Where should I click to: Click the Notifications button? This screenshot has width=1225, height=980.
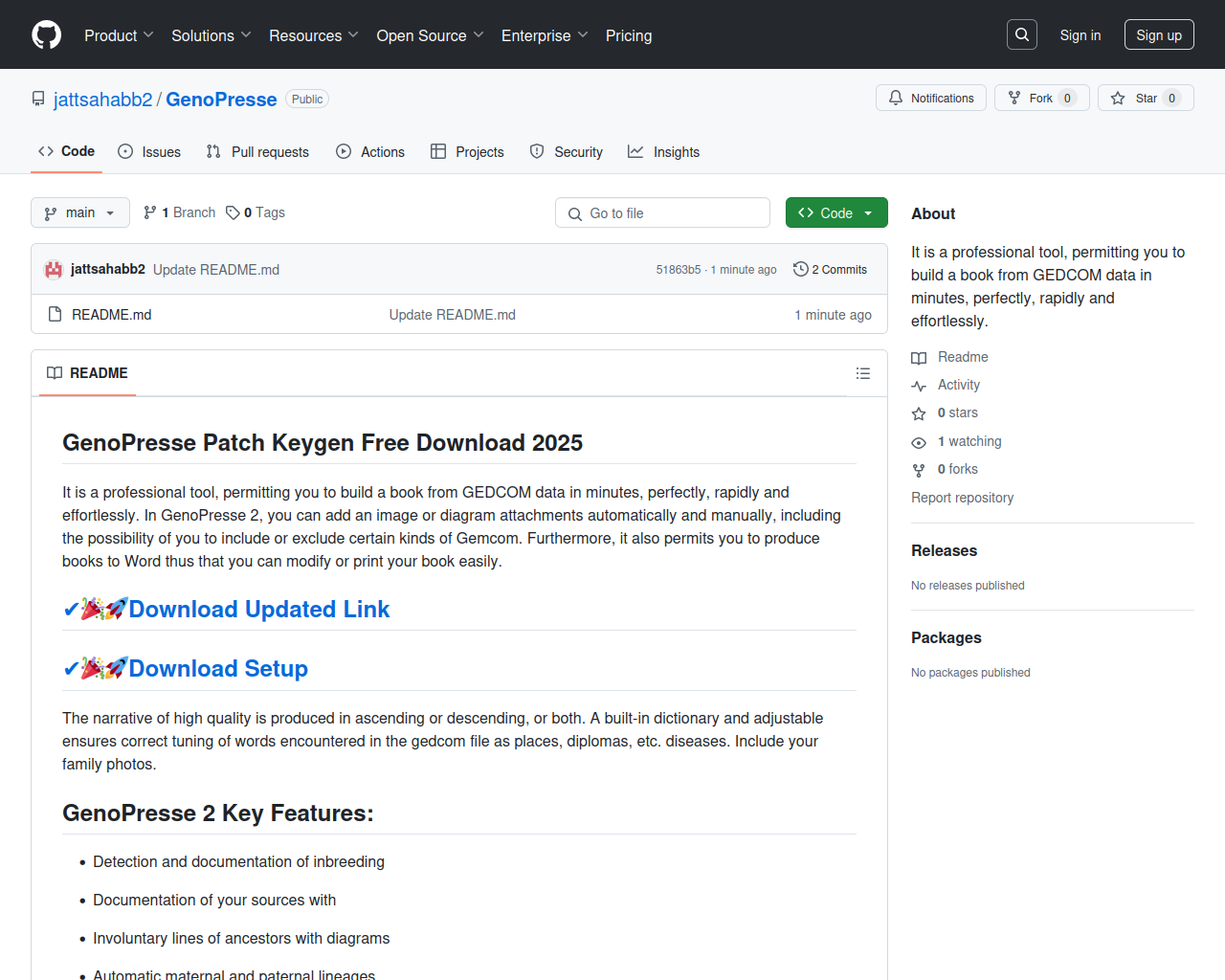[x=931, y=98]
